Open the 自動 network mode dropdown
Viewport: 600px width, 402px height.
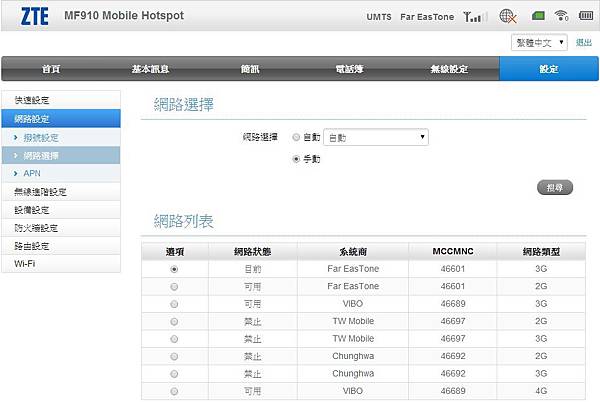pos(376,137)
